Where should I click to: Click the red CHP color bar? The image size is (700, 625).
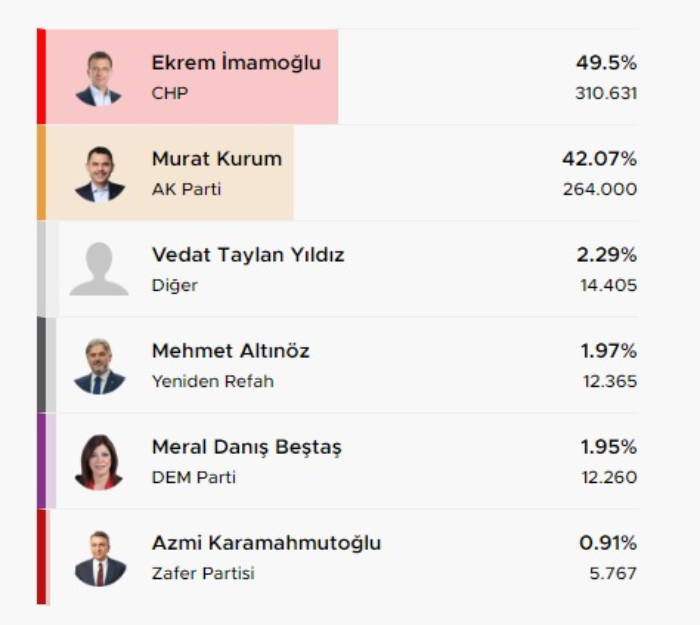pyautogui.click(x=41, y=77)
